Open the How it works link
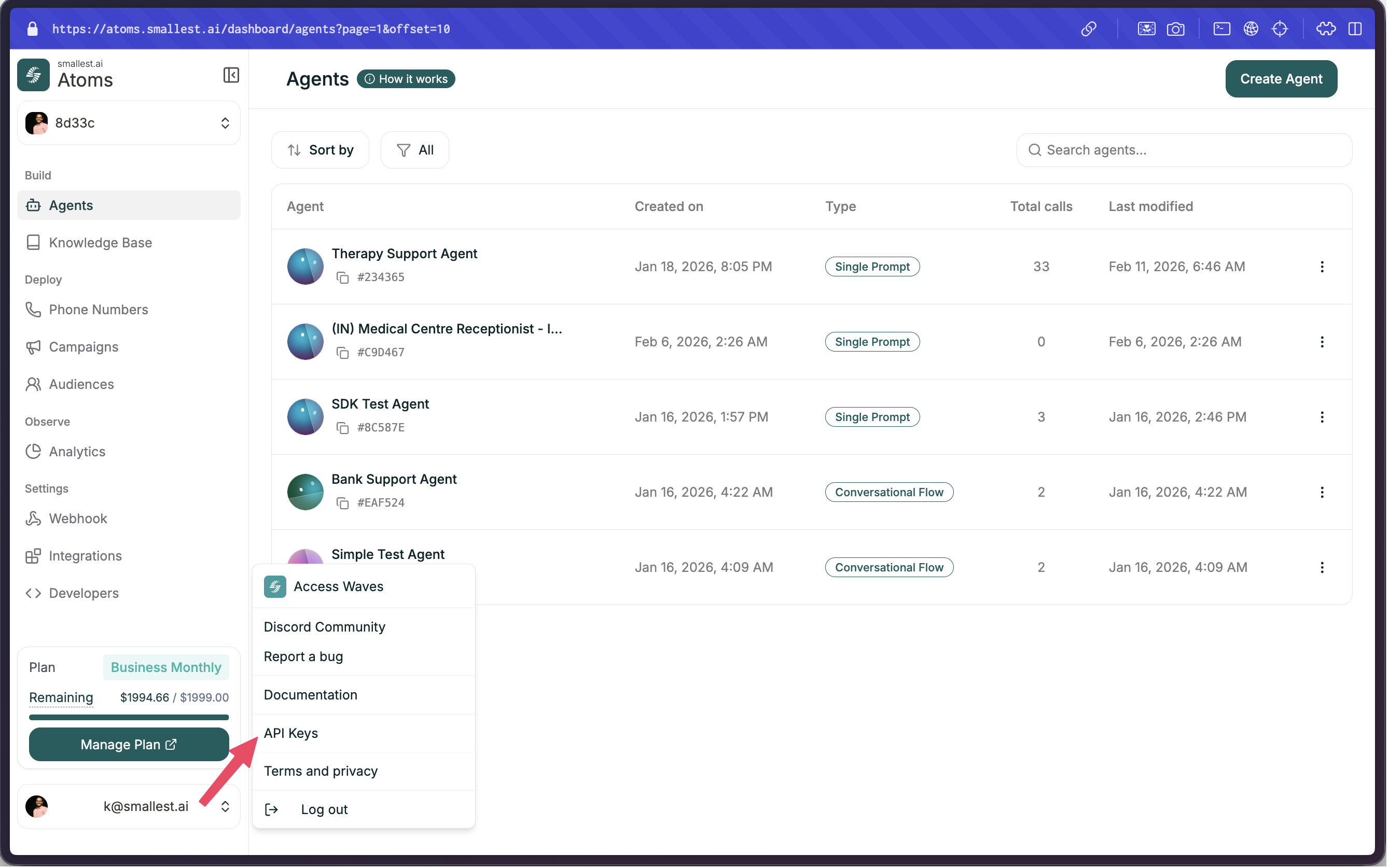Image resolution: width=1389 pixels, height=868 pixels. pos(406,79)
